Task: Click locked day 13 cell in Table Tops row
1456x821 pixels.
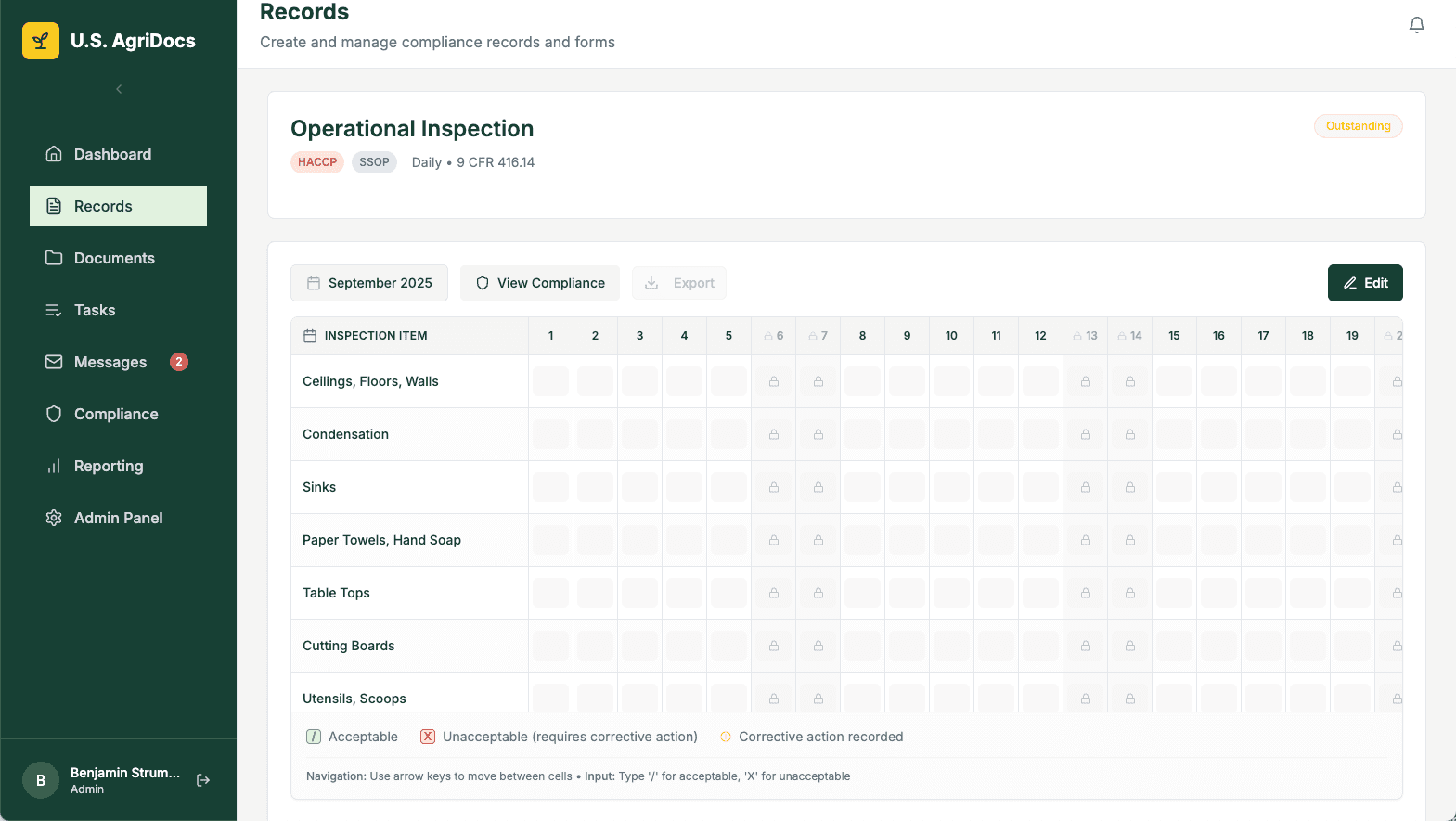Action: click(1085, 593)
